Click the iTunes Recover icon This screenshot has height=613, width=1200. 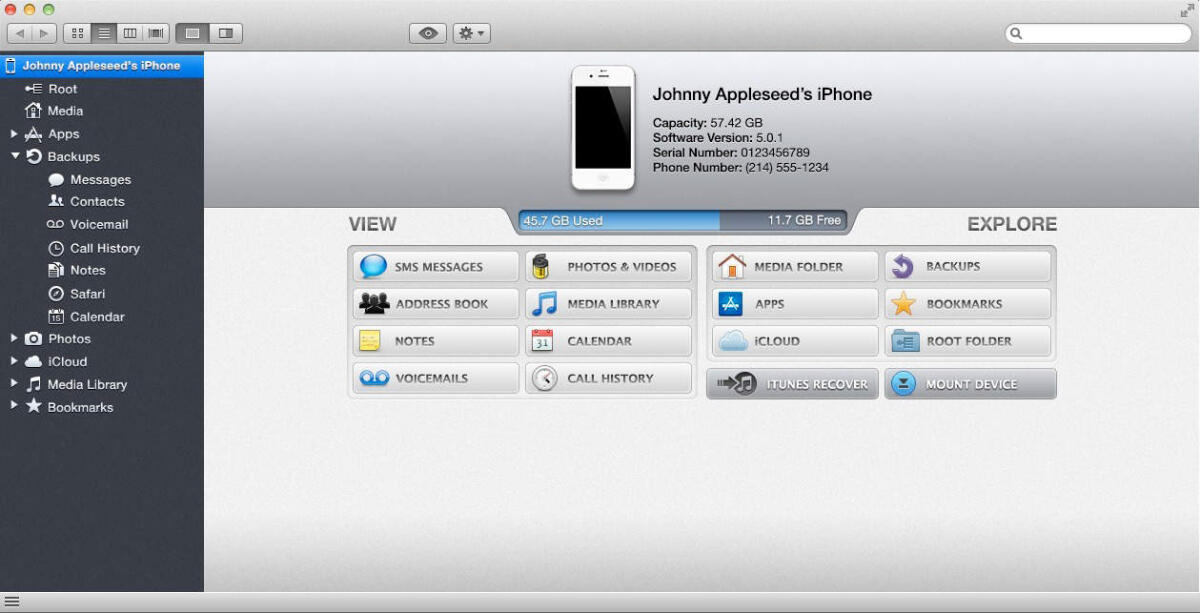(x=792, y=383)
